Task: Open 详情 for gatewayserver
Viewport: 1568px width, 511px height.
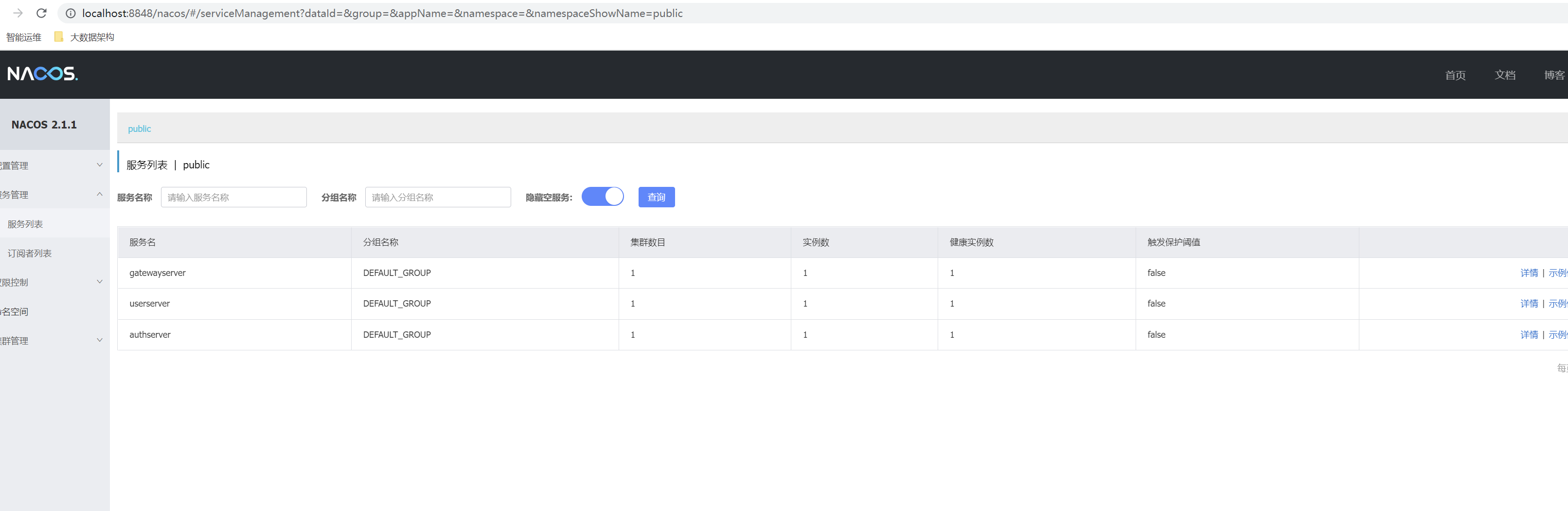Action: click(1529, 273)
